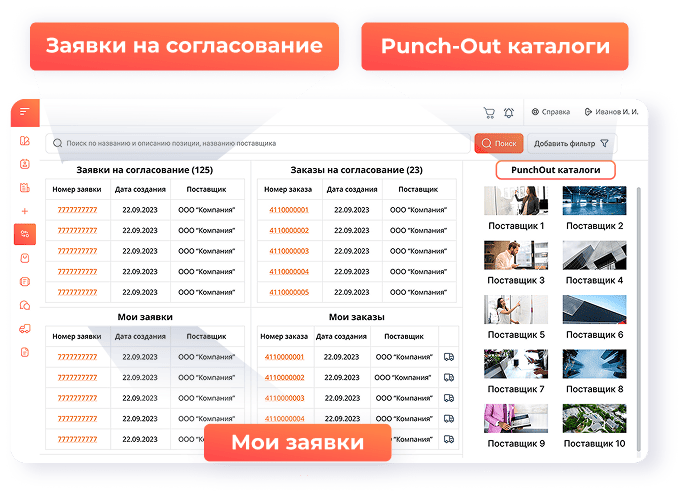Open Поставщик 2 catalog thumbnail
This screenshot has width=682, height=494.
[x=595, y=200]
